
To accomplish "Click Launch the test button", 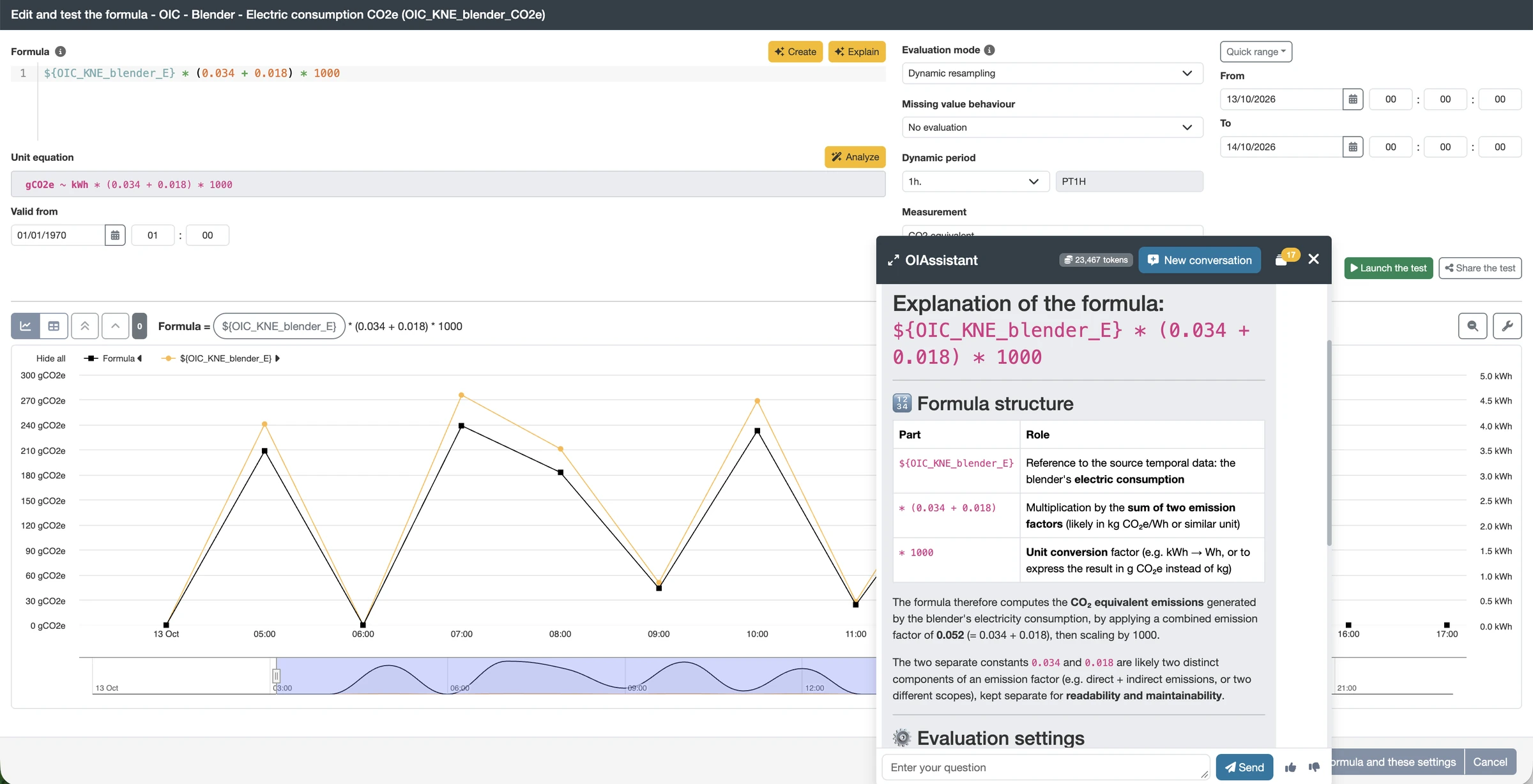I will 1389,268.
